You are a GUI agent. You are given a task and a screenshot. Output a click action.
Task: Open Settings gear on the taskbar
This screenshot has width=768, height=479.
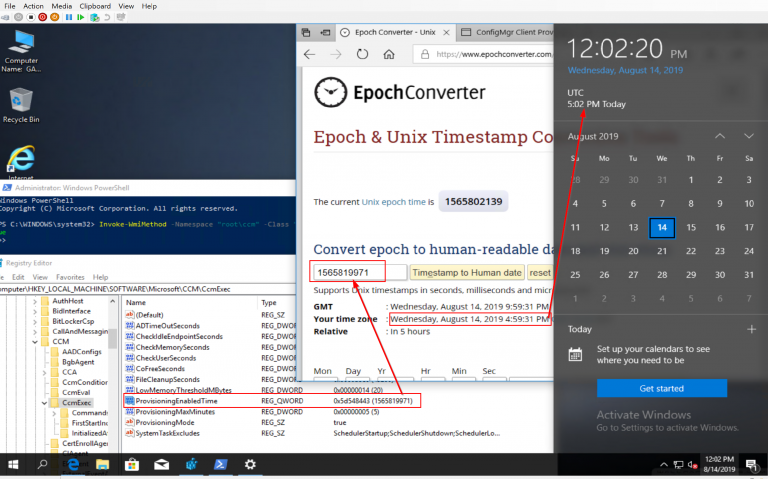click(249, 464)
